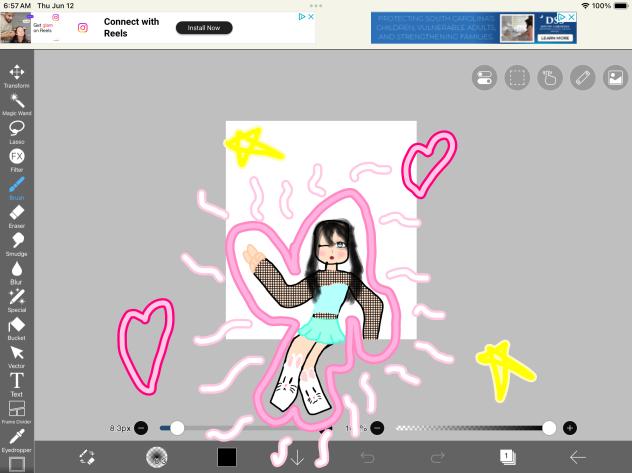Click the Install Now ad button
The width and height of the screenshot is (632, 473).
[204, 28]
